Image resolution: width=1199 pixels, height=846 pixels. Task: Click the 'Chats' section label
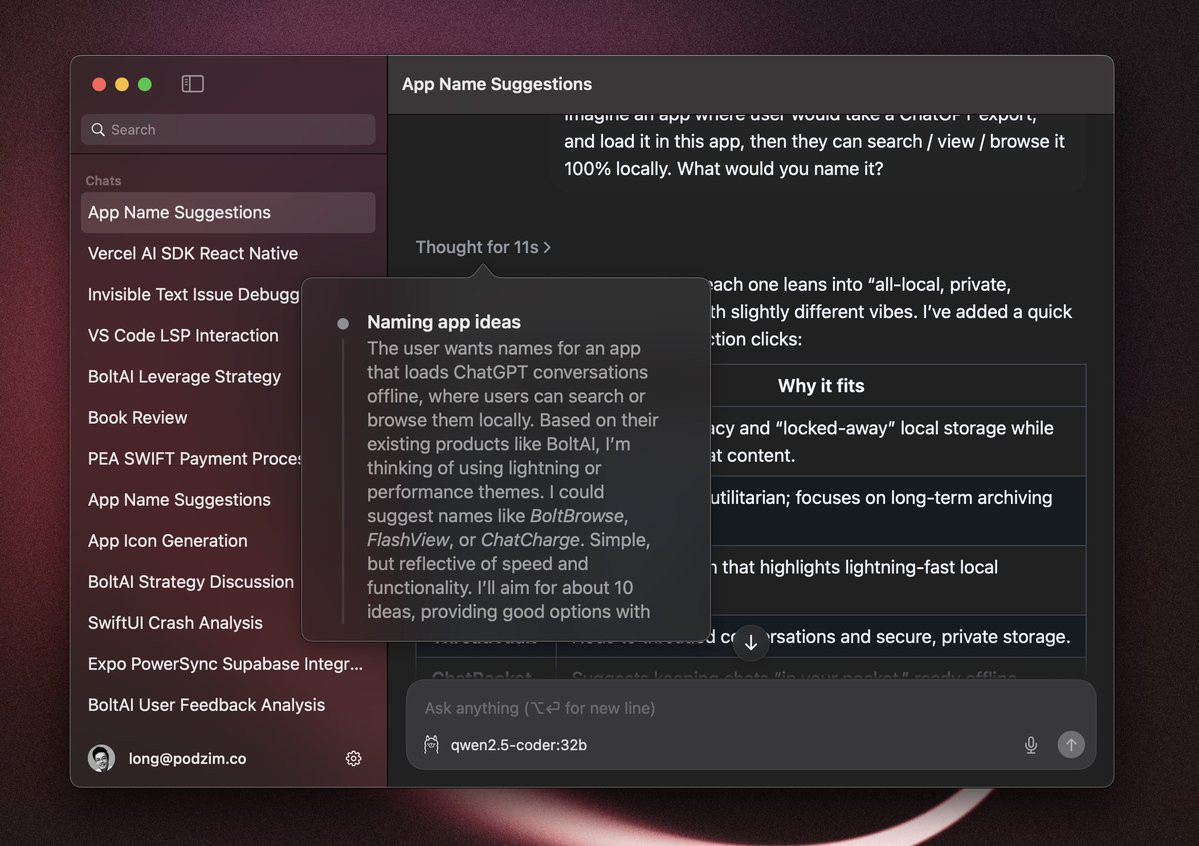pyautogui.click(x=103, y=181)
